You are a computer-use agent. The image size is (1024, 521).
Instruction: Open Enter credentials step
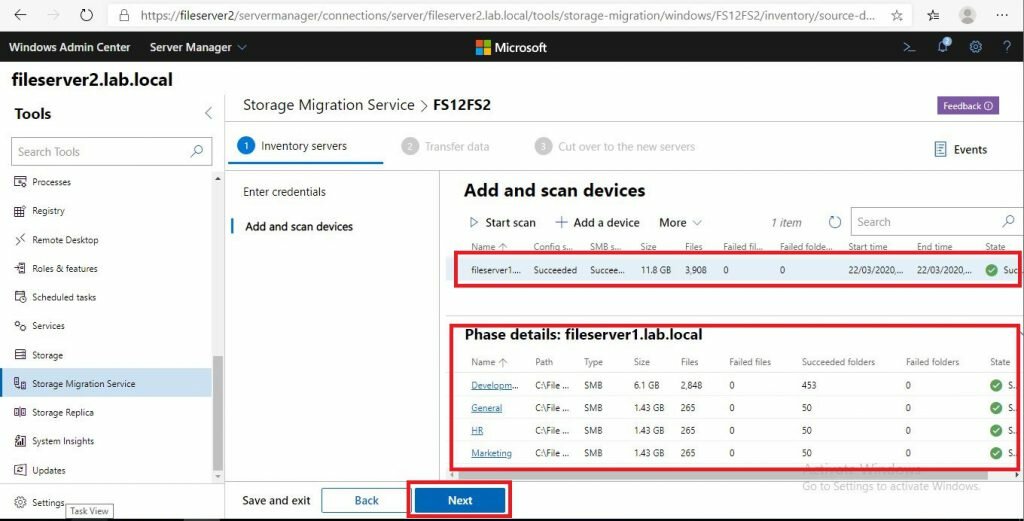[x=284, y=192]
